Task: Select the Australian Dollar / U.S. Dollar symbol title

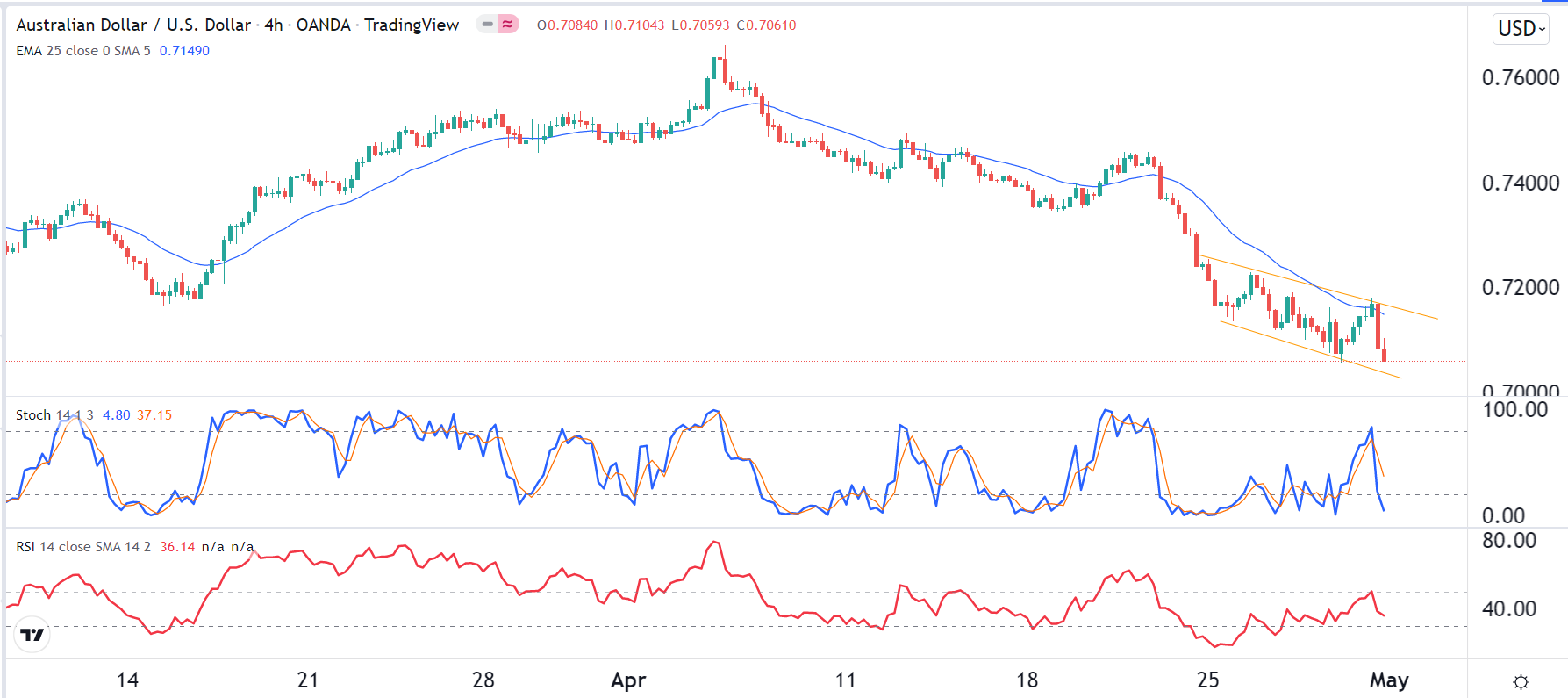Action: click(x=133, y=25)
